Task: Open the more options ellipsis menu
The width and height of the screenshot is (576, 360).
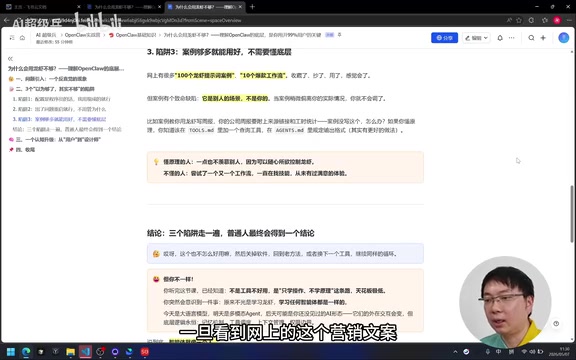Action: coord(511,38)
